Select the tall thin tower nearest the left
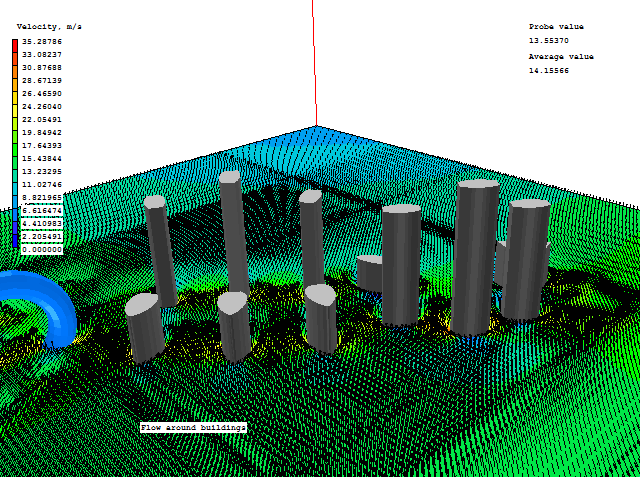 tap(159, 248)
